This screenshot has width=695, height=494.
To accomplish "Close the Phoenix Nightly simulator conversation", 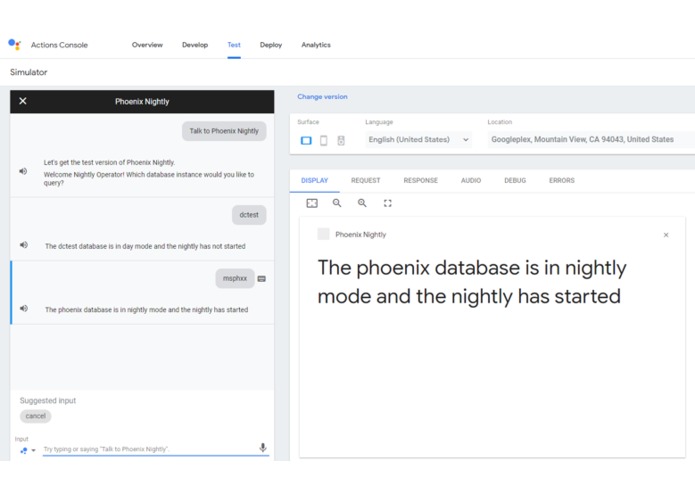I will (23, 101).
